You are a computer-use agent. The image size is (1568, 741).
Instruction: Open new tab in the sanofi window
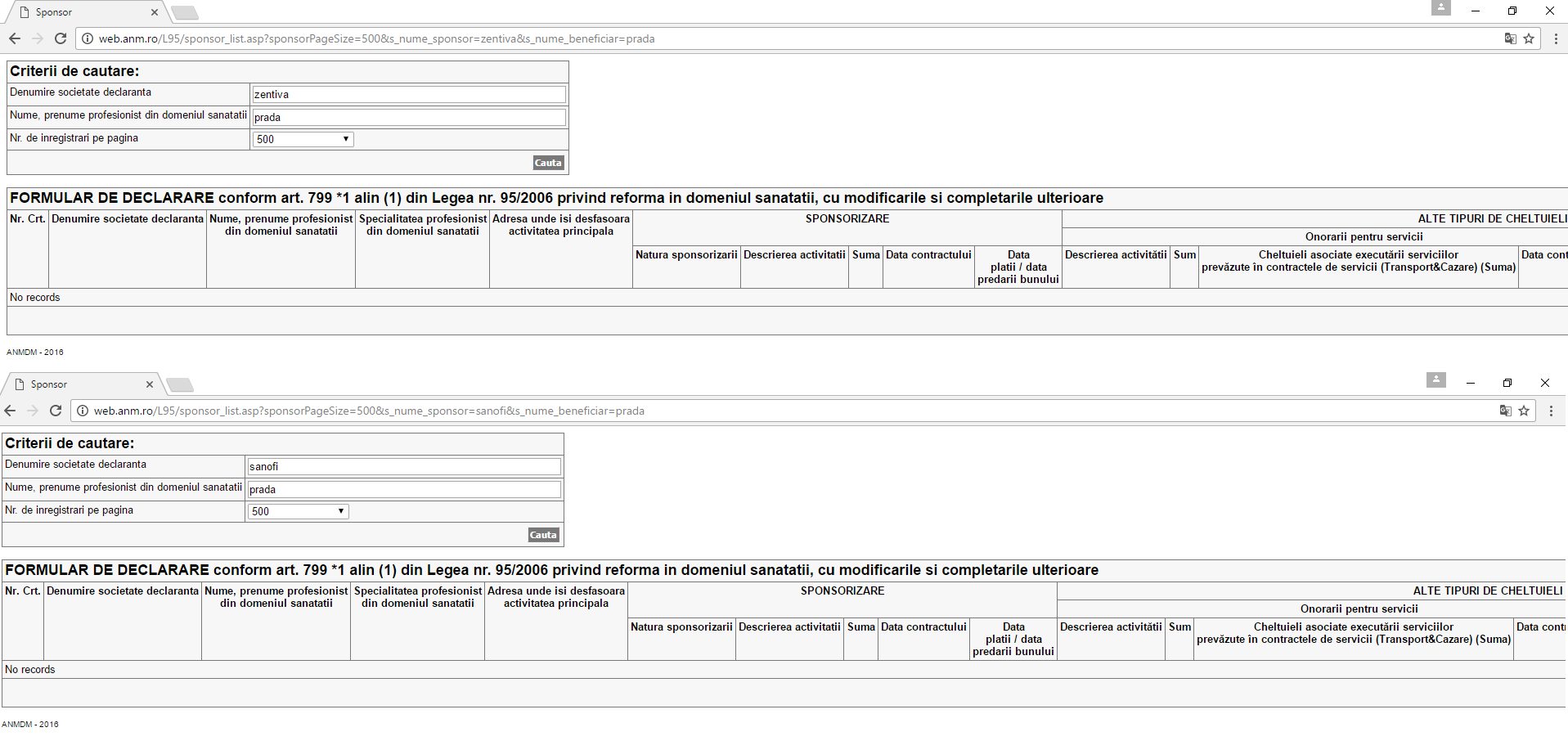coord(180,384)
